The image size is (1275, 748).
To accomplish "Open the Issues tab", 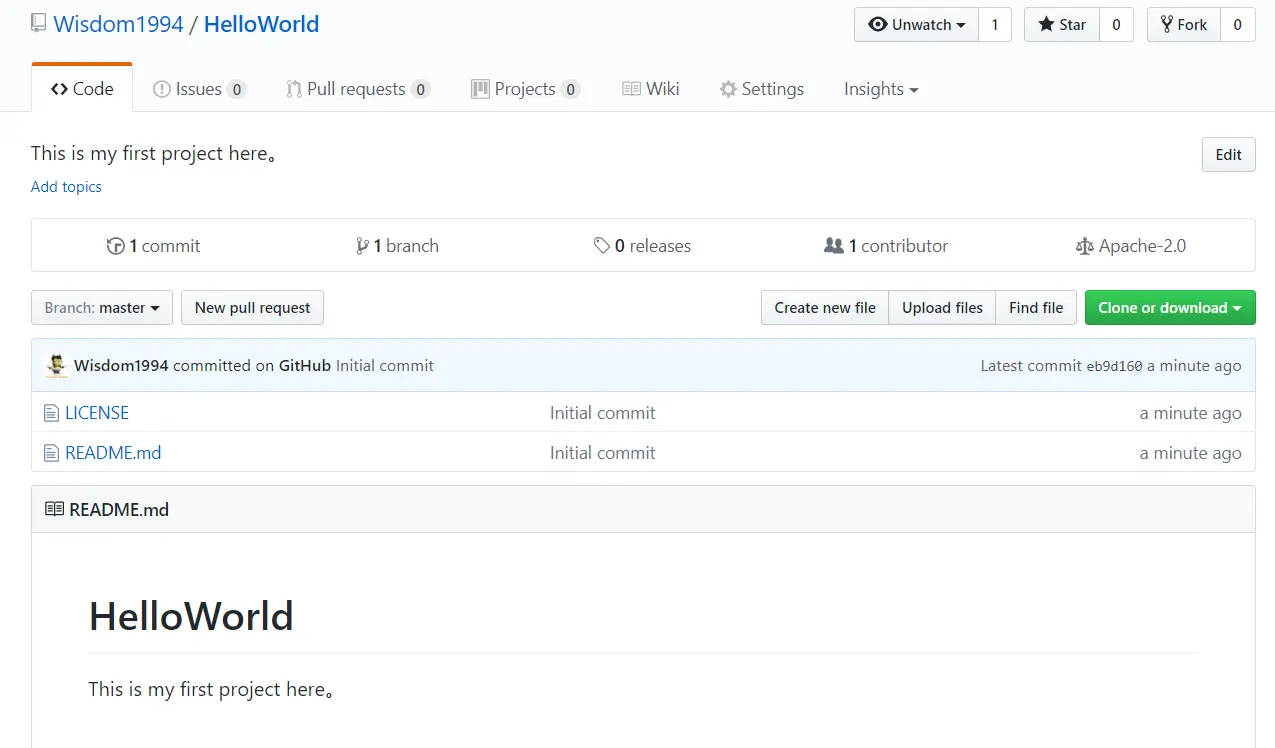I will 199,89.
